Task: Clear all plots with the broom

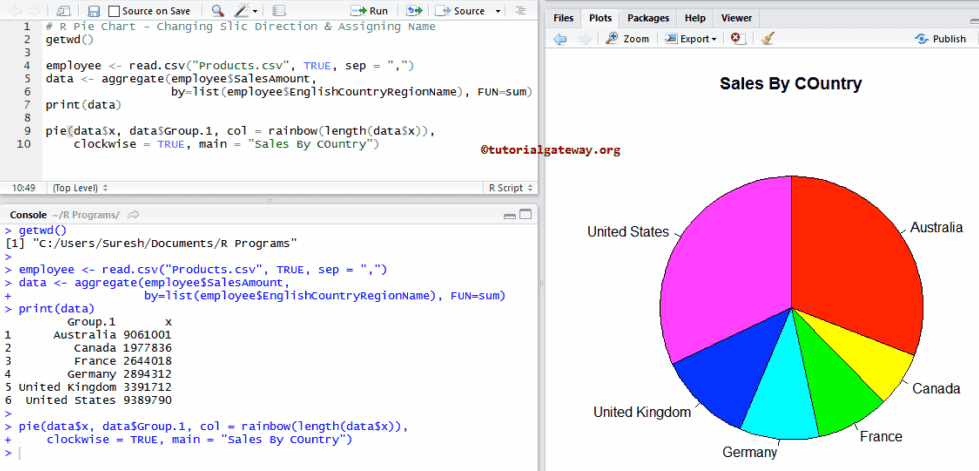Action: pyautogui.click(x=768, y=39)
